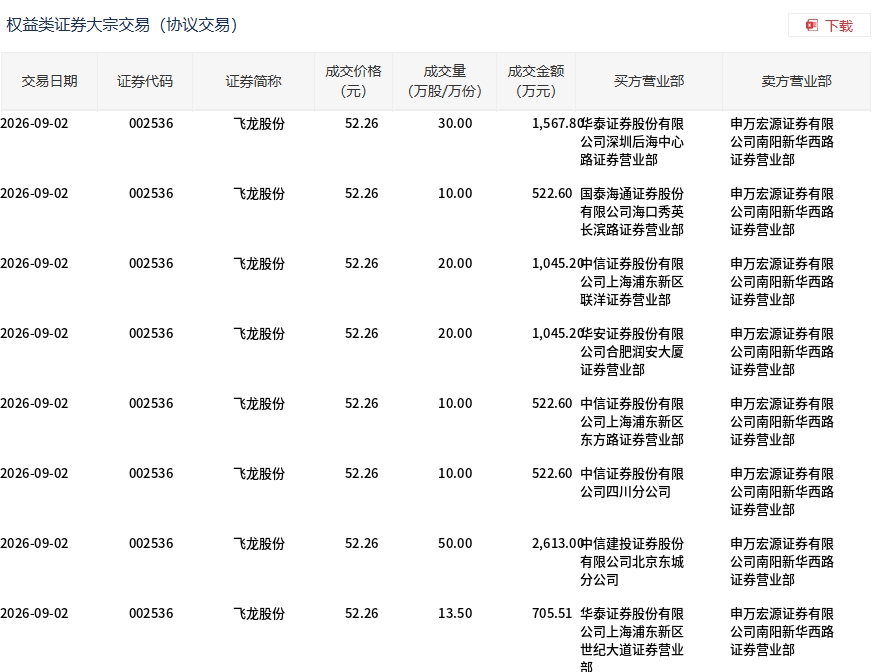
Task: Select buyer 华泰证券上海浦东新区世纪大道证券营业部
Action: [x=632, y=640]
